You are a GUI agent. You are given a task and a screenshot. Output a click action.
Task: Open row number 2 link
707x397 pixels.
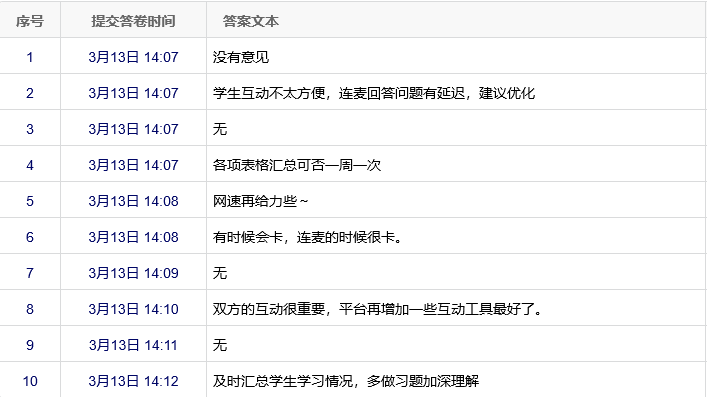(30, 93)
